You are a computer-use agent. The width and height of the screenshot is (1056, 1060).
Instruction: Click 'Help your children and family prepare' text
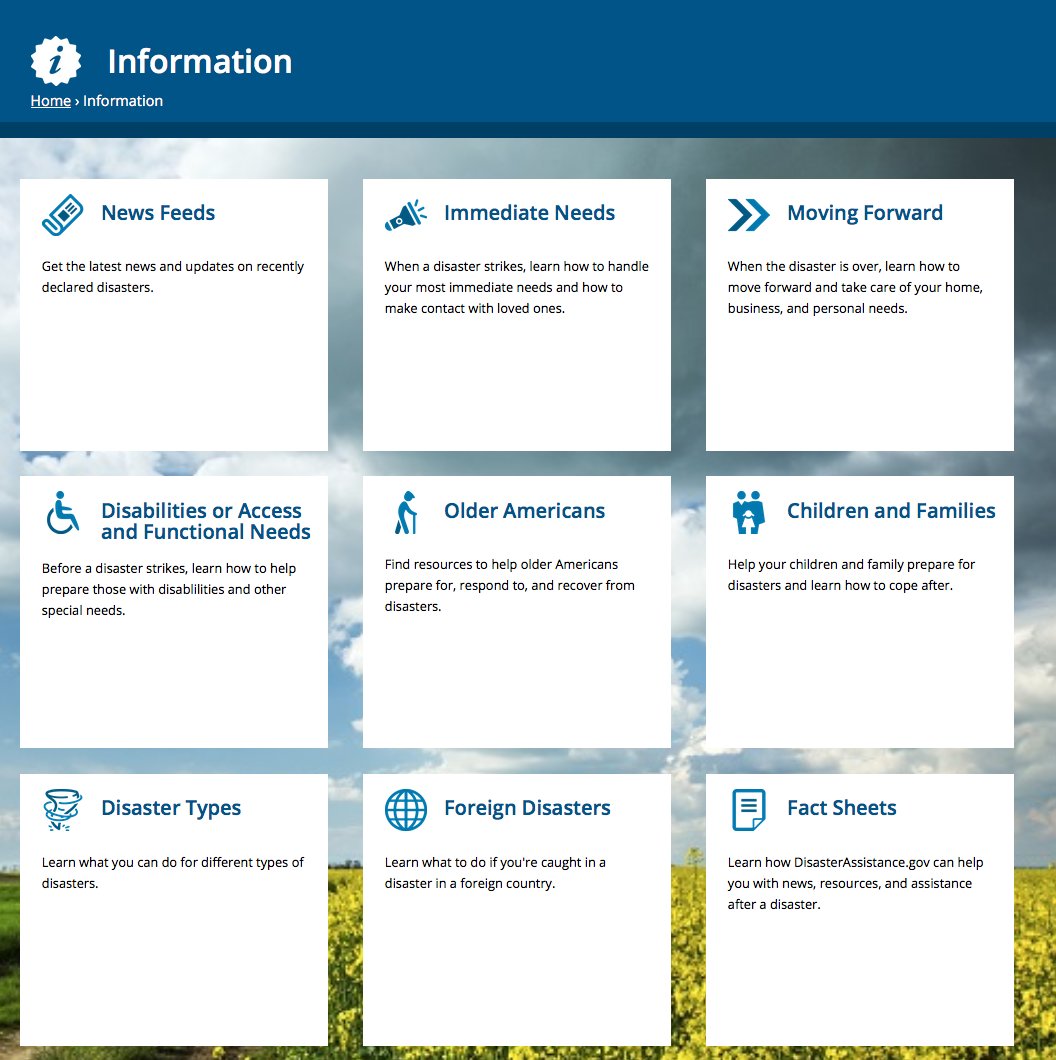coord(851,575)
